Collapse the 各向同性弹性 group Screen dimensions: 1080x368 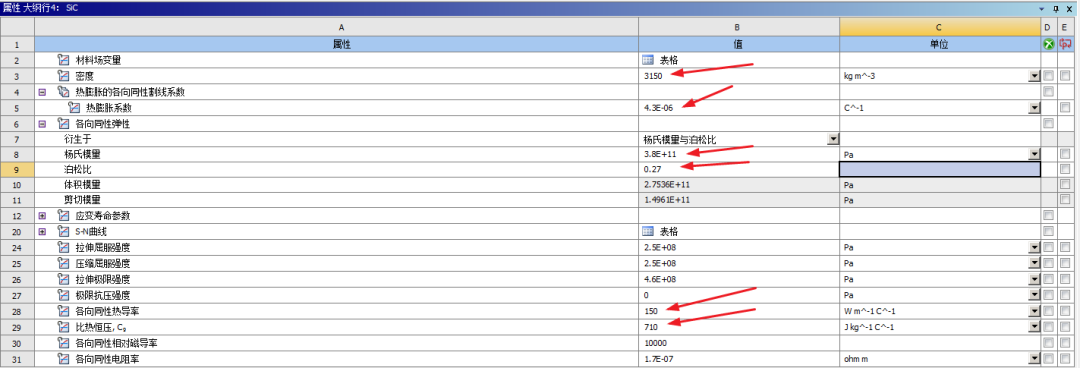[x=42, y=124]
